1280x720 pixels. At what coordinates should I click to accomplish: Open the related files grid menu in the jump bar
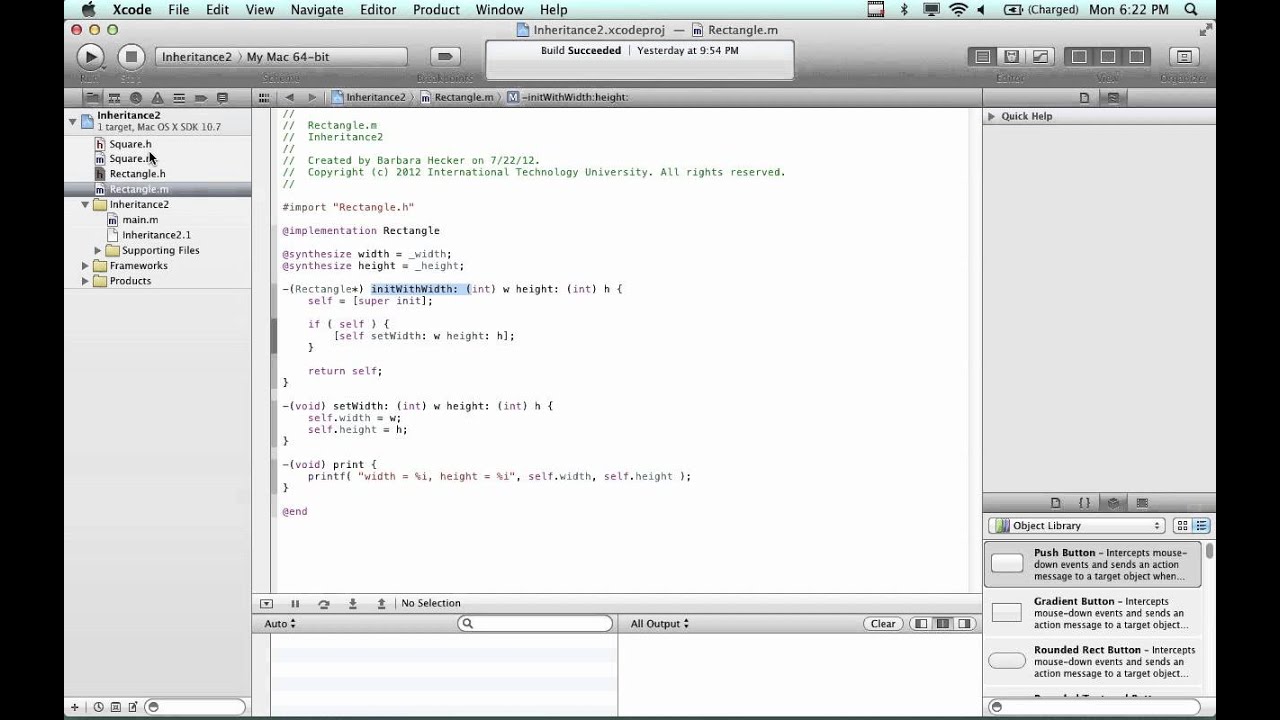coord(264,98)
